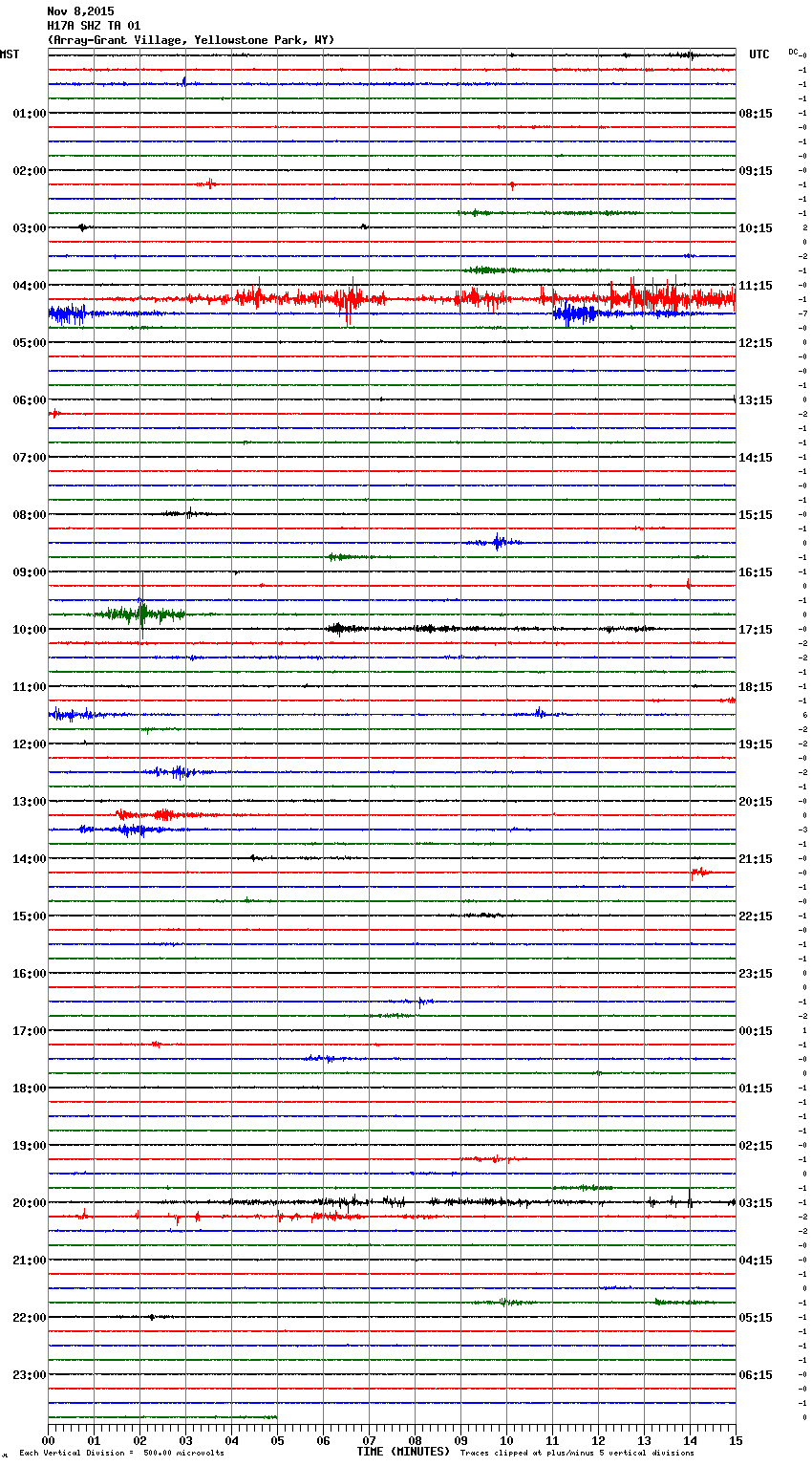Click the 12:00 MST time label

[30, 744]
